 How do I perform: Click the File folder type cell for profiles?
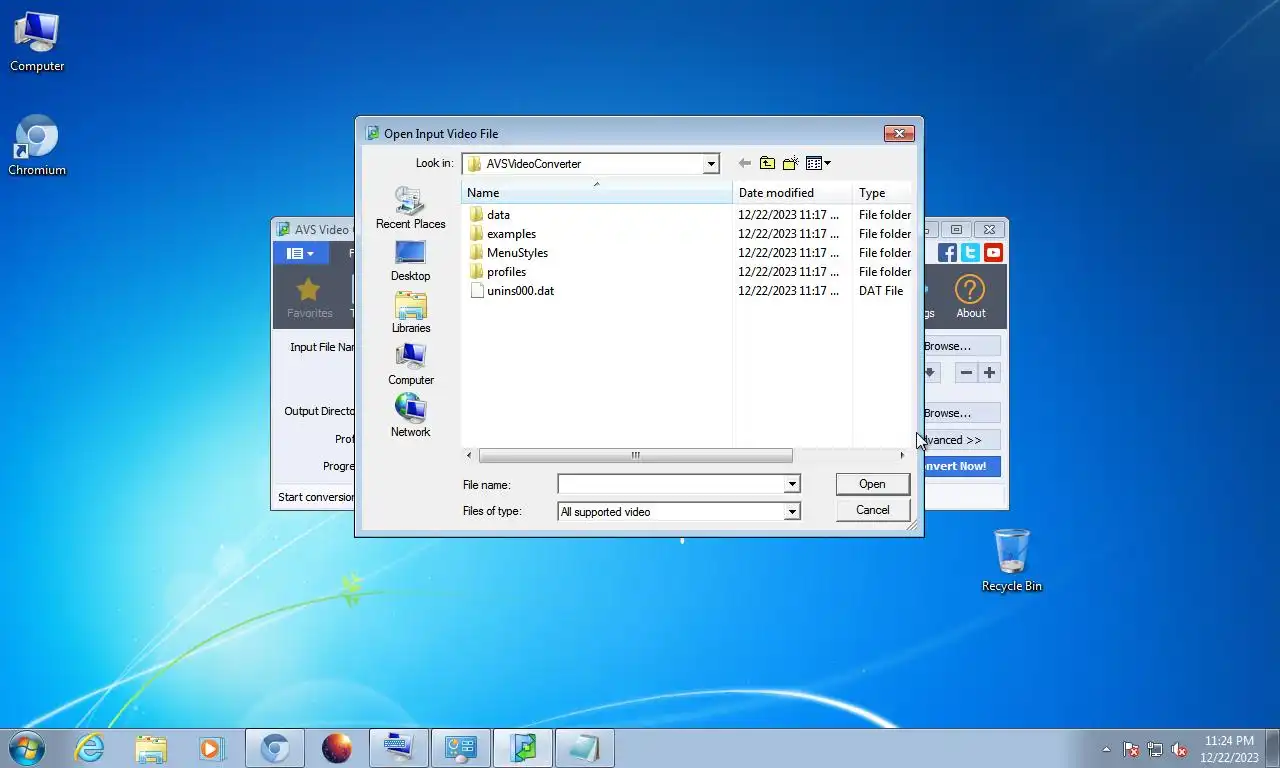[885, 272]
